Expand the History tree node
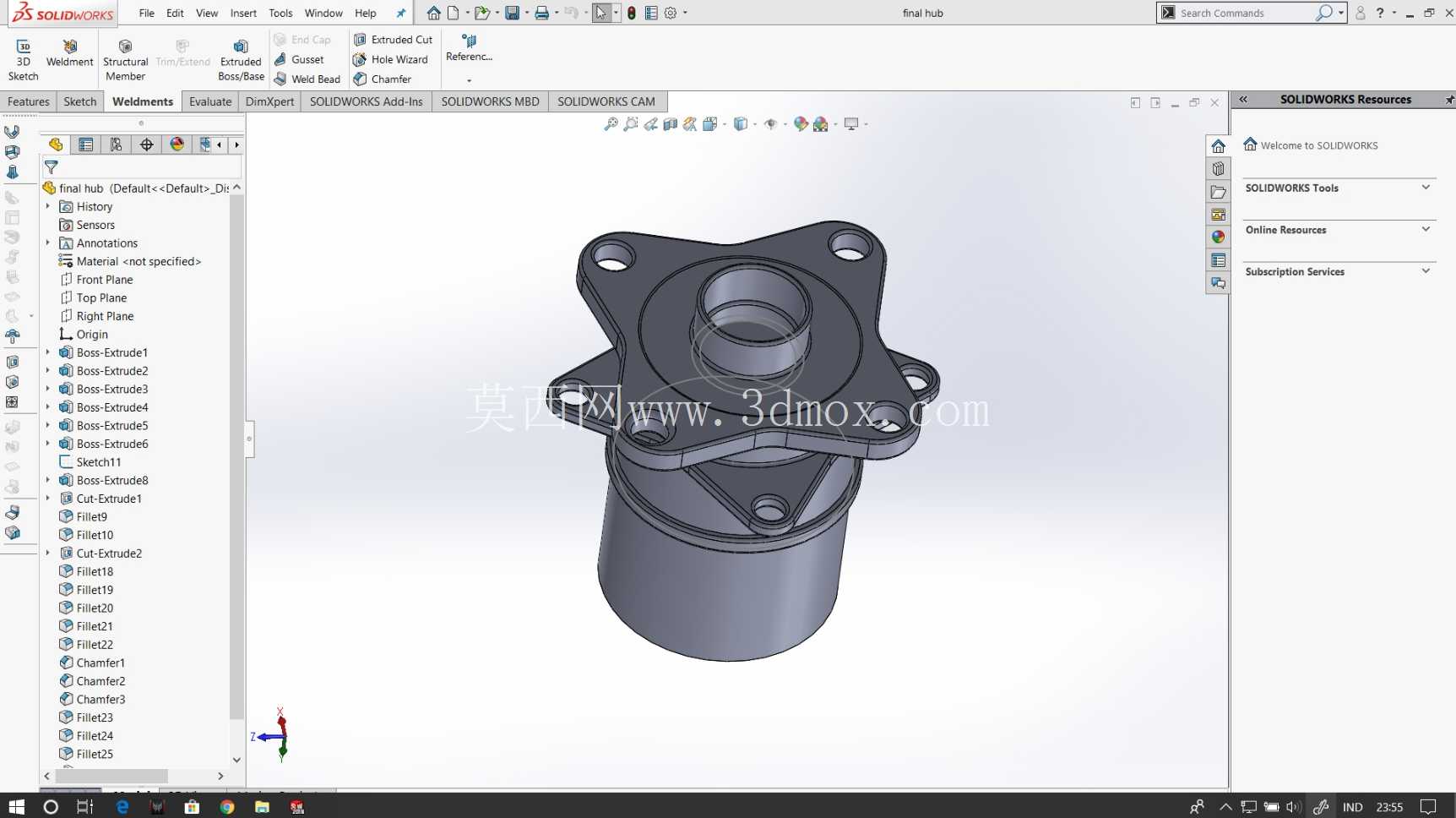 [x=48, y=206]
